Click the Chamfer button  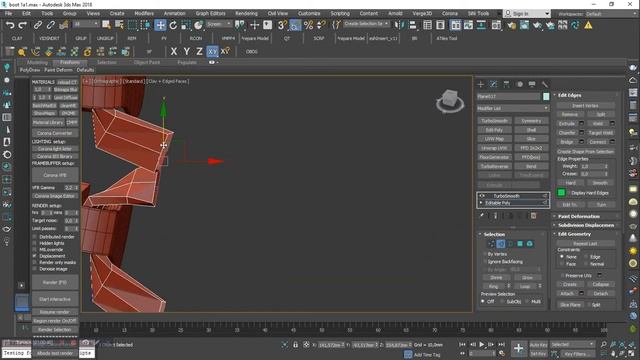tap(567, 133)
